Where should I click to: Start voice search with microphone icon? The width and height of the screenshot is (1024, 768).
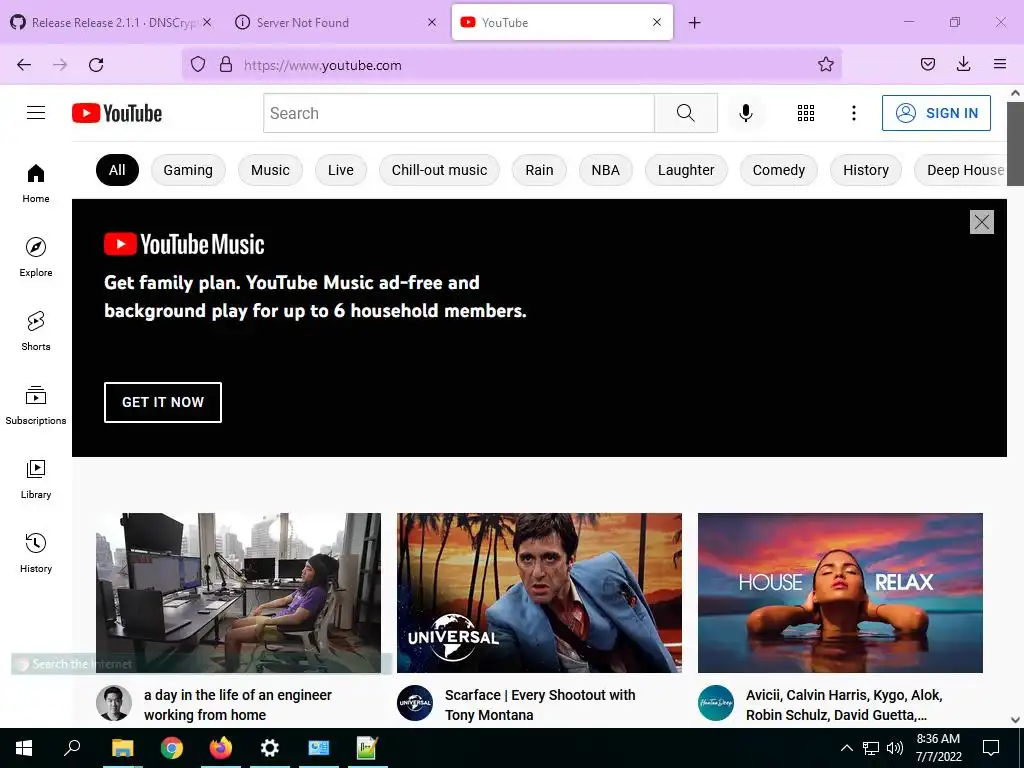[745, 113]
